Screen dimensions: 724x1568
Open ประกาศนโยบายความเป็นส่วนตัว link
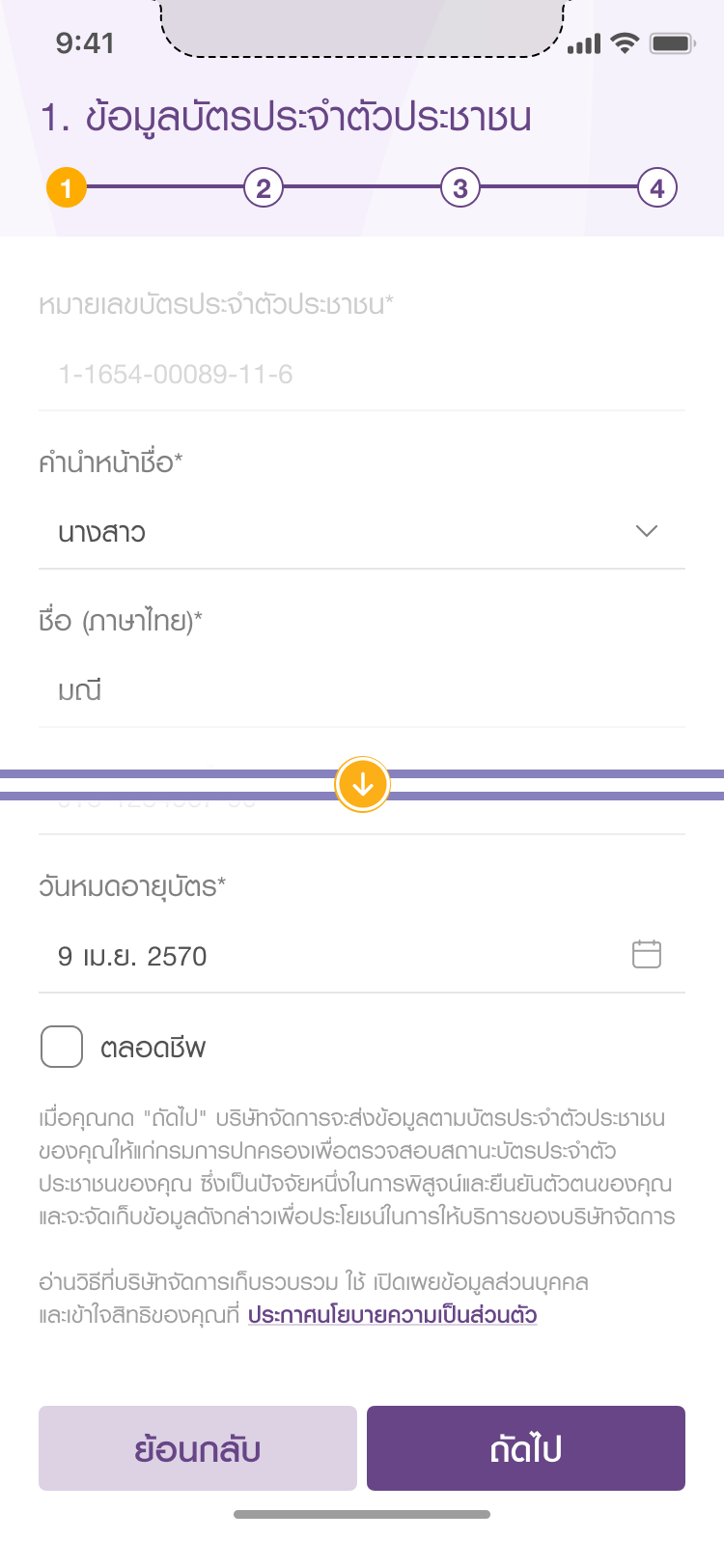point(392,1315)
